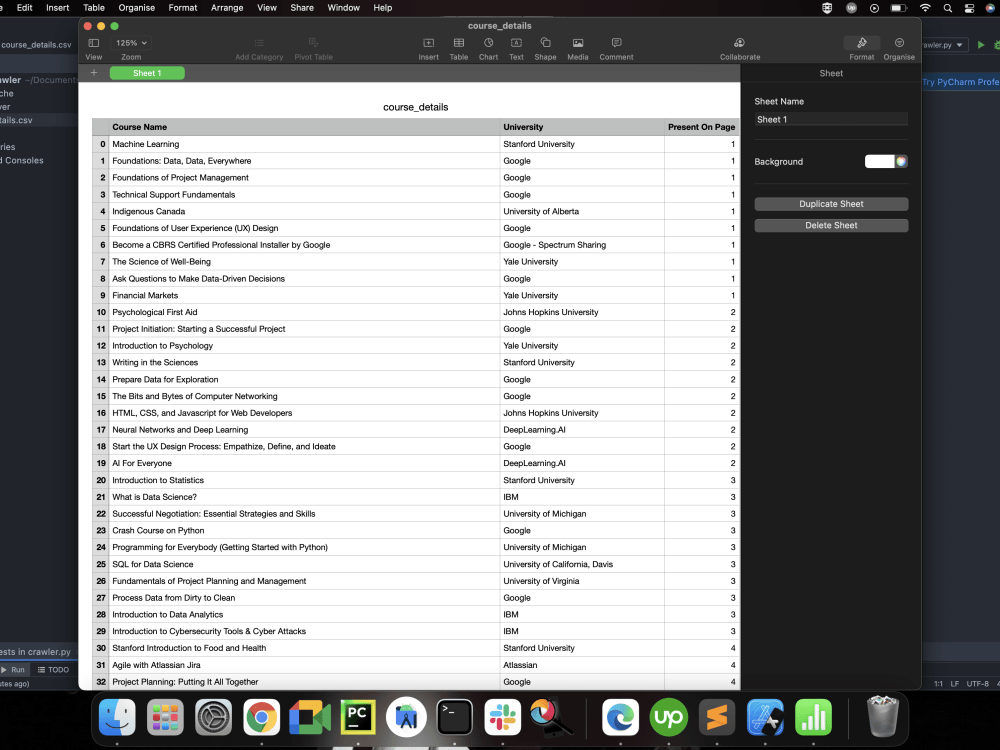Select the Psychological First Aid cell
1000x750 pixels.
[304, 312]
